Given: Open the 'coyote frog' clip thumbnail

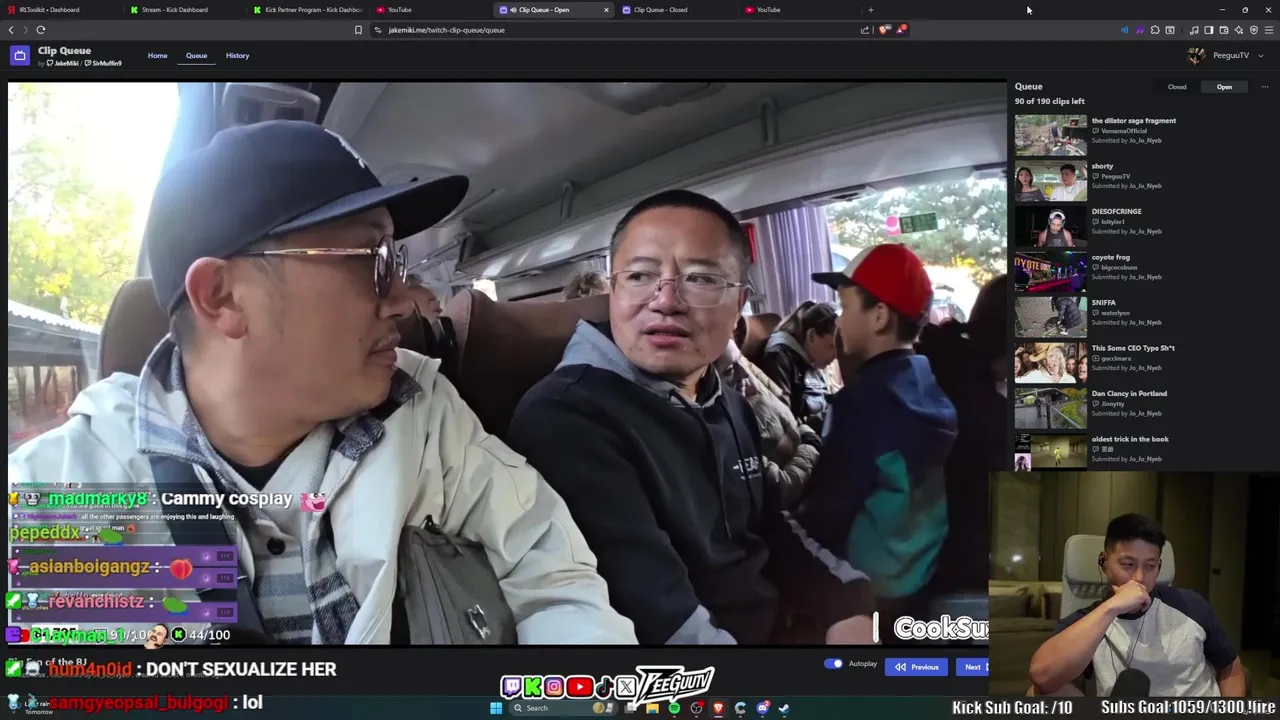Looking at the screenshot, I should tap(1051, 272).
